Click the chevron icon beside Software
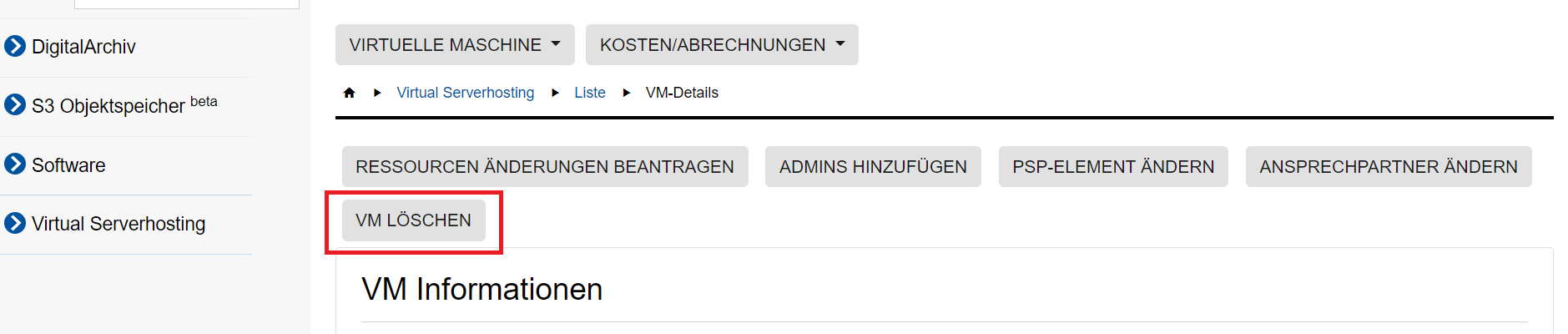1568x334 pixels. point(15,164)
